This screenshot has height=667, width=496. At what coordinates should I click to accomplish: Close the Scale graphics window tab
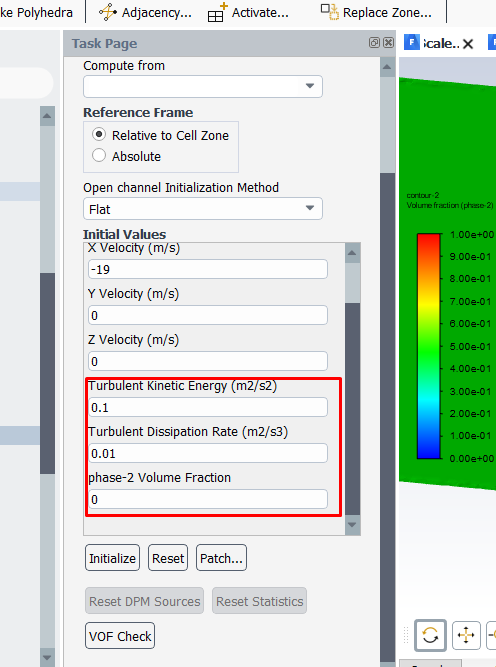click(x=468, y=44)
